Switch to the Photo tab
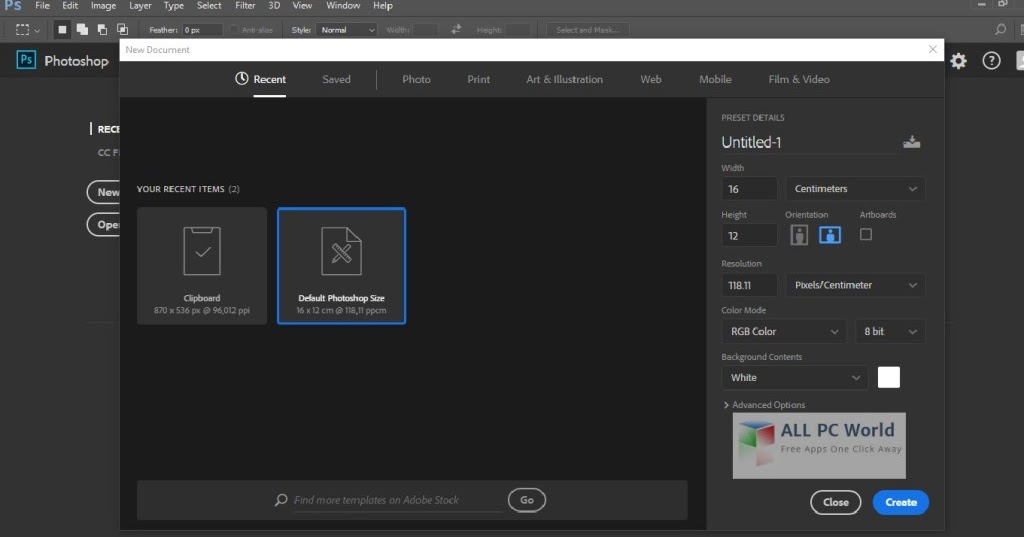The width and height of the screenshot is (1024, 537). click(x=416, y=79)
